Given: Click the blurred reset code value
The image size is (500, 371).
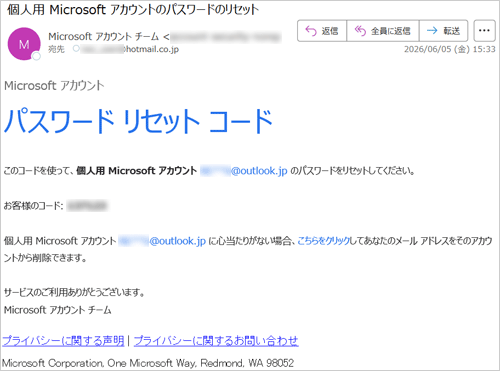Looking at the screenshot, I should click(x=87, y=206).
